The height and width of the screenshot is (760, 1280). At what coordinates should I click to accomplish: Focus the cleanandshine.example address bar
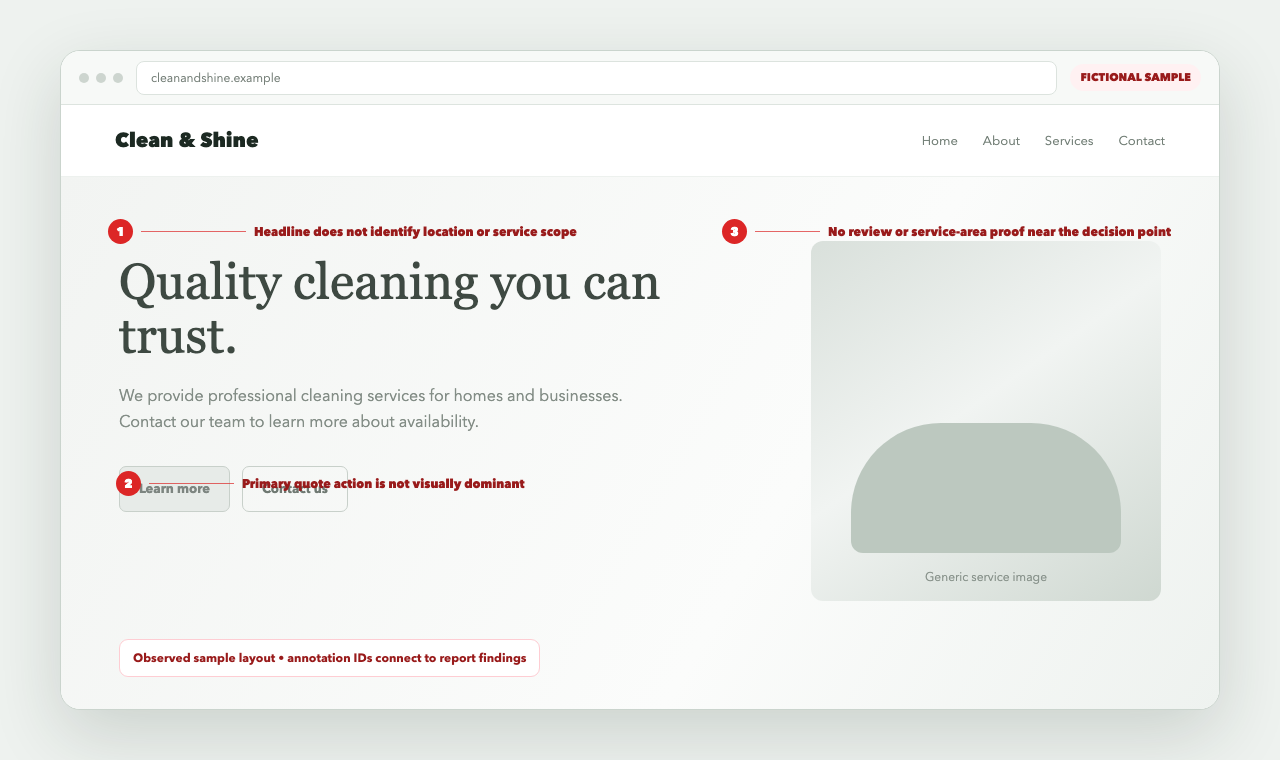(x=596, y=78)
